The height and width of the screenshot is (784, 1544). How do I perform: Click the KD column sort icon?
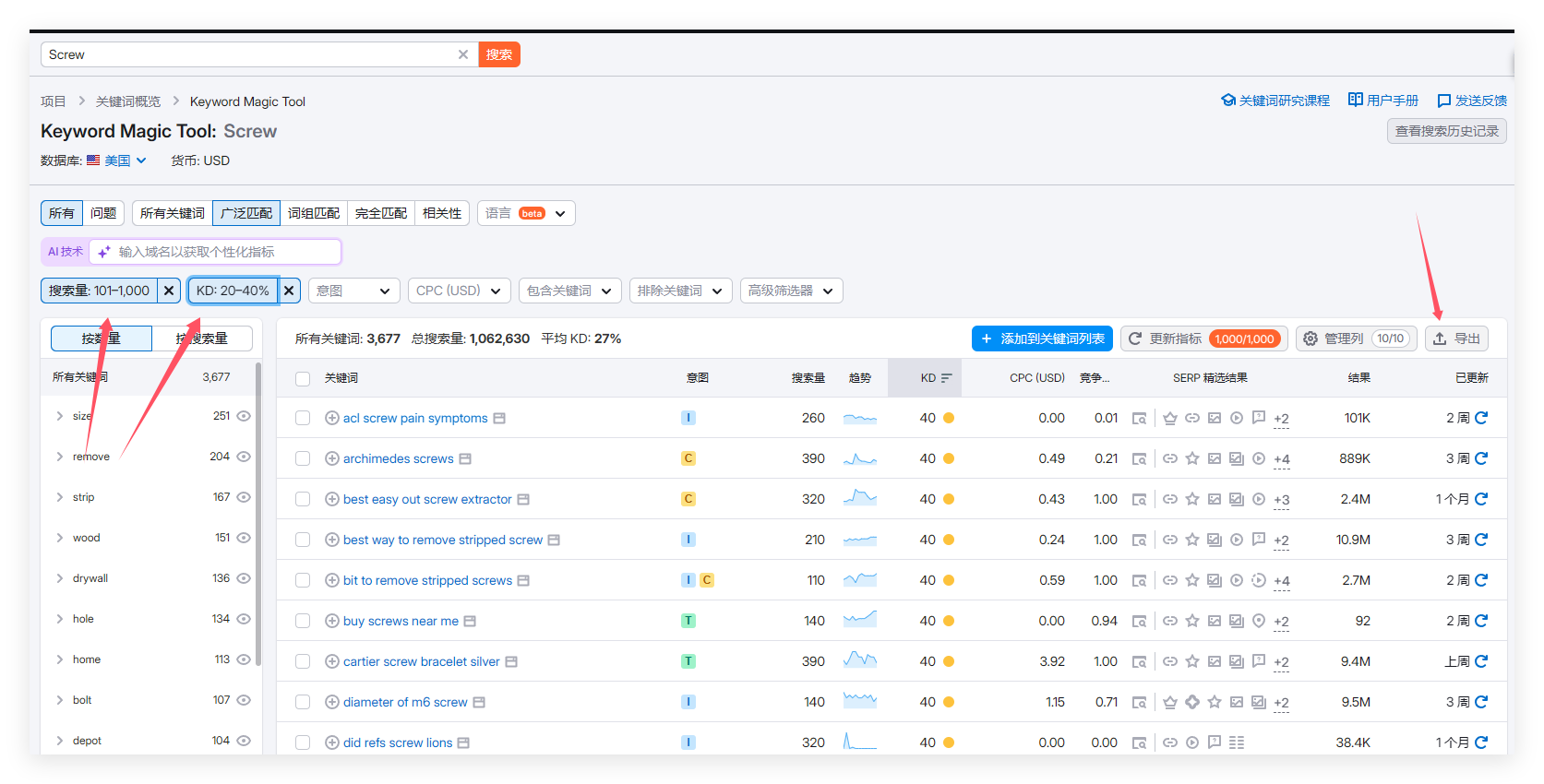[x=946, y=378]
